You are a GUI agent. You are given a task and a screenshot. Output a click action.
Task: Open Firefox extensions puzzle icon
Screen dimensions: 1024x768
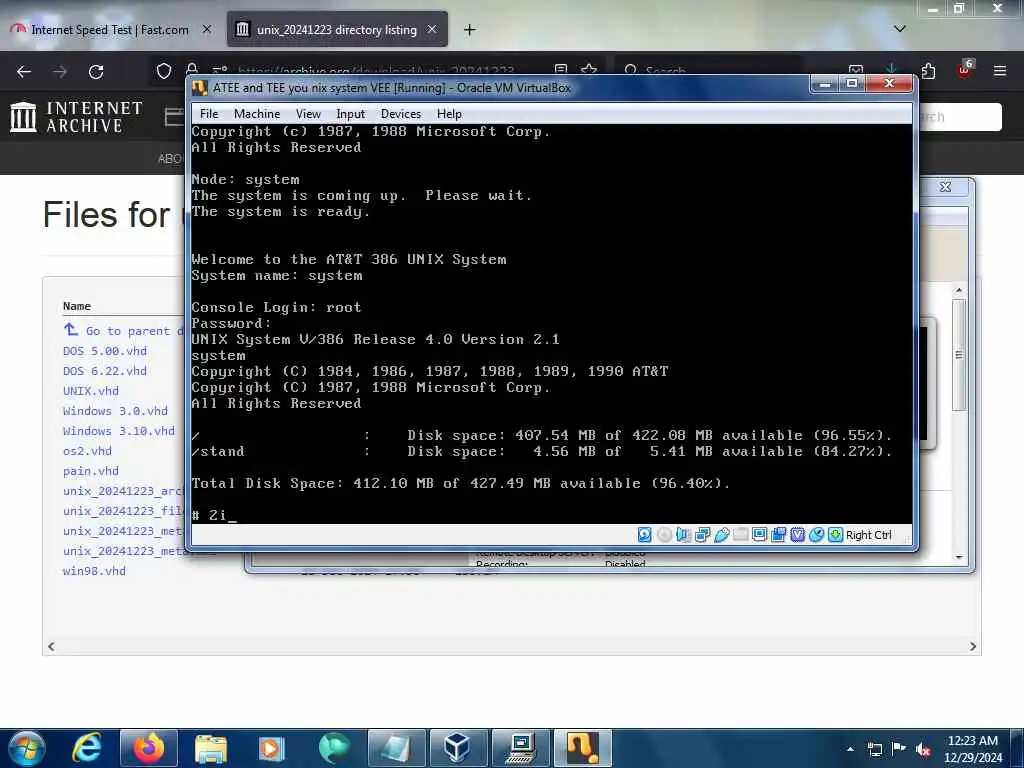[x=928, y=71]
